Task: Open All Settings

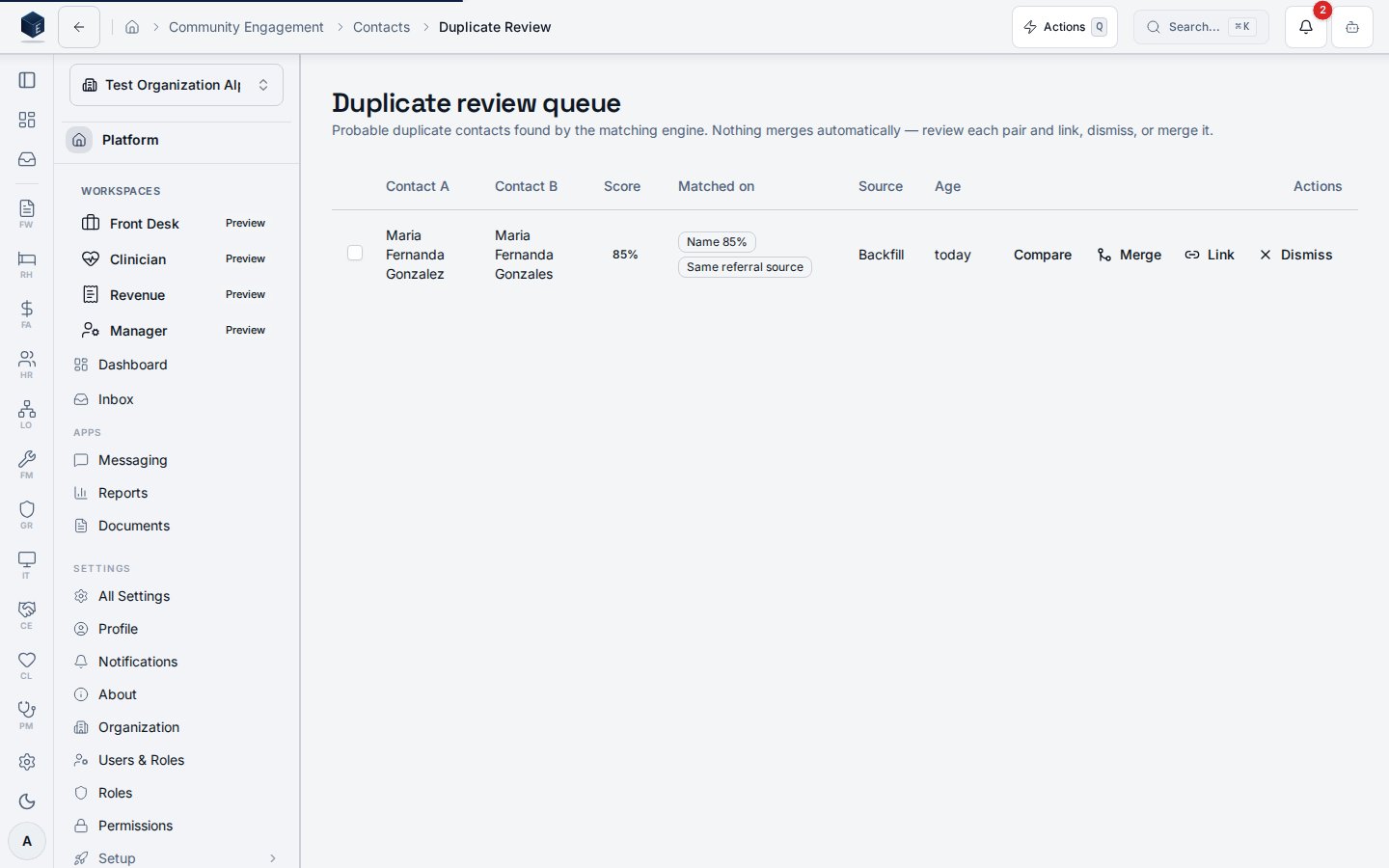Action: (x=177, y=596)
